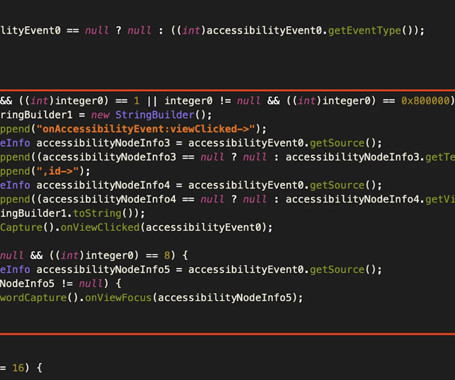Click the string "onAccessibilityEvent:viewClicked->"
This screenshot has width=455, height=380.
point(146,129)
